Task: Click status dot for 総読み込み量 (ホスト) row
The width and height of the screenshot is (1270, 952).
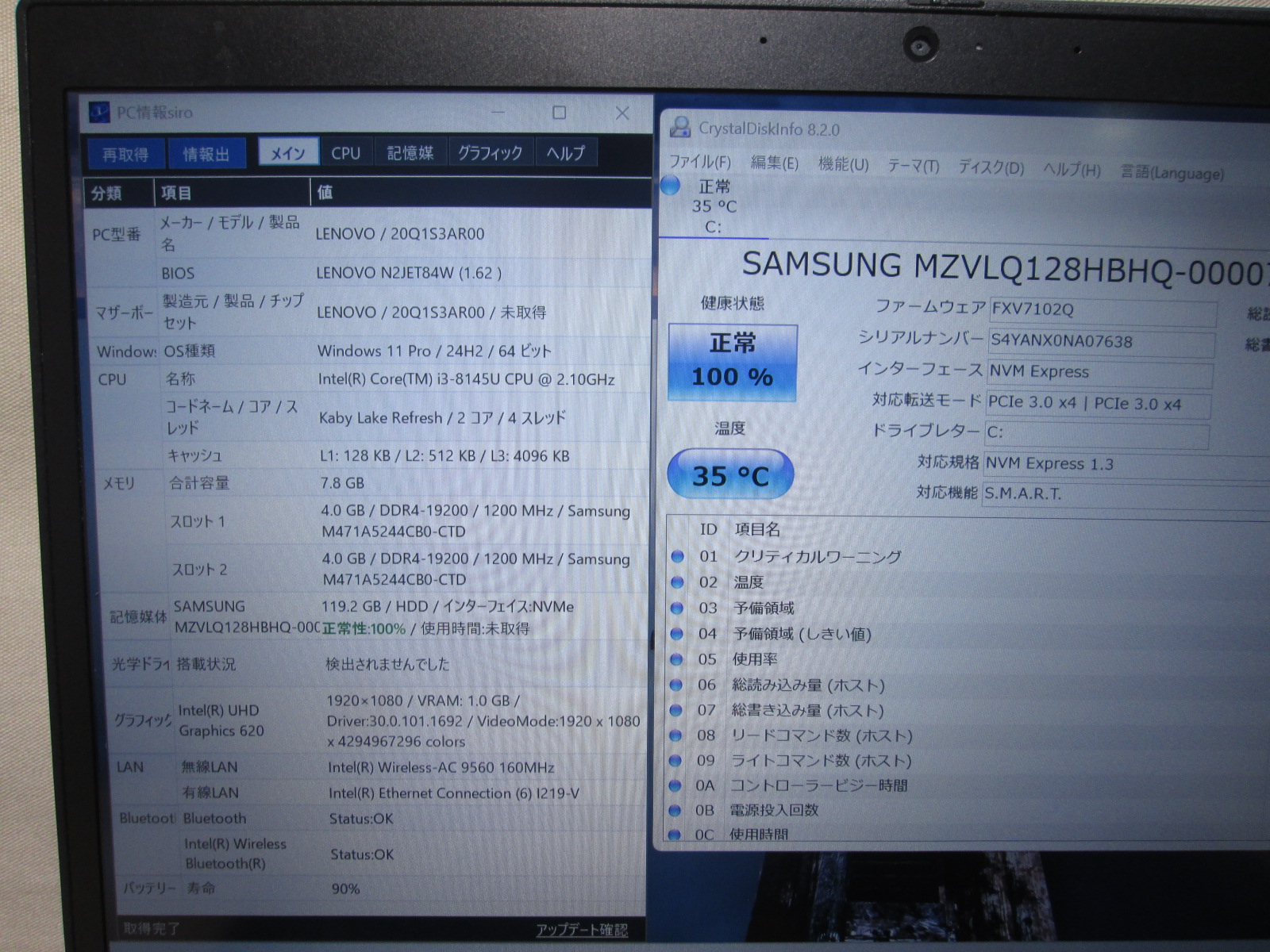Action: click(x=676, y=685)
